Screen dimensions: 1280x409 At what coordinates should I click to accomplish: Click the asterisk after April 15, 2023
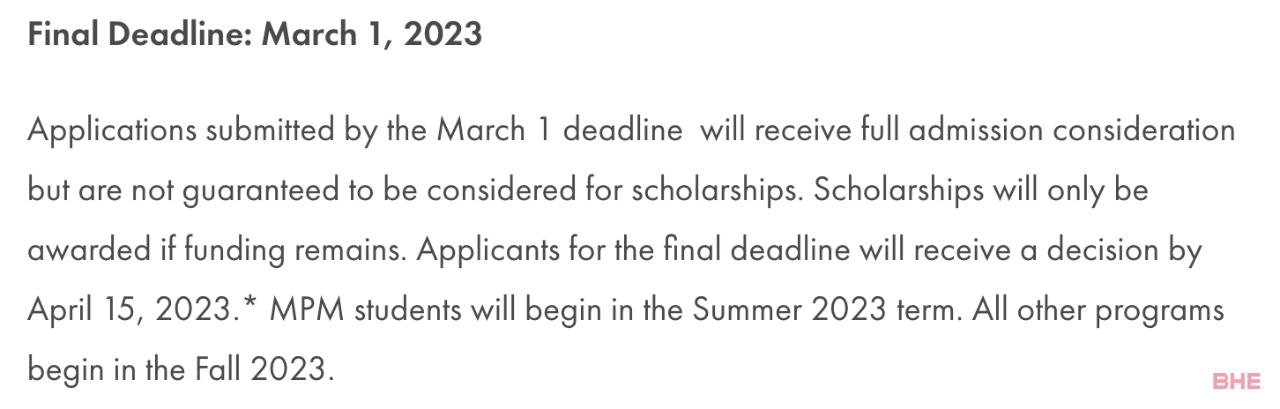point(250,306)
